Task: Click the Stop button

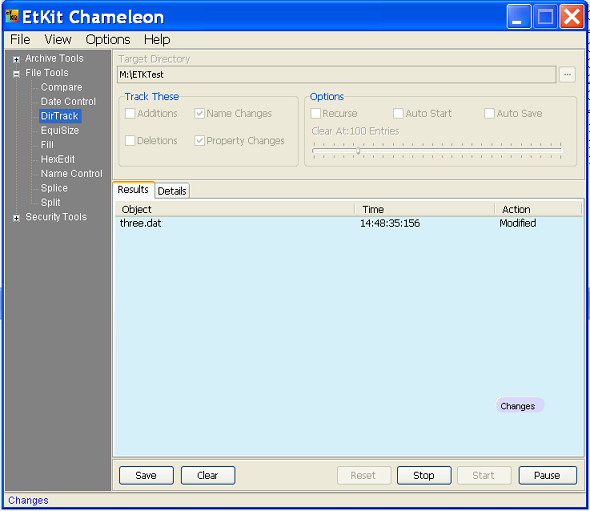Action: (x=424, y=475)
